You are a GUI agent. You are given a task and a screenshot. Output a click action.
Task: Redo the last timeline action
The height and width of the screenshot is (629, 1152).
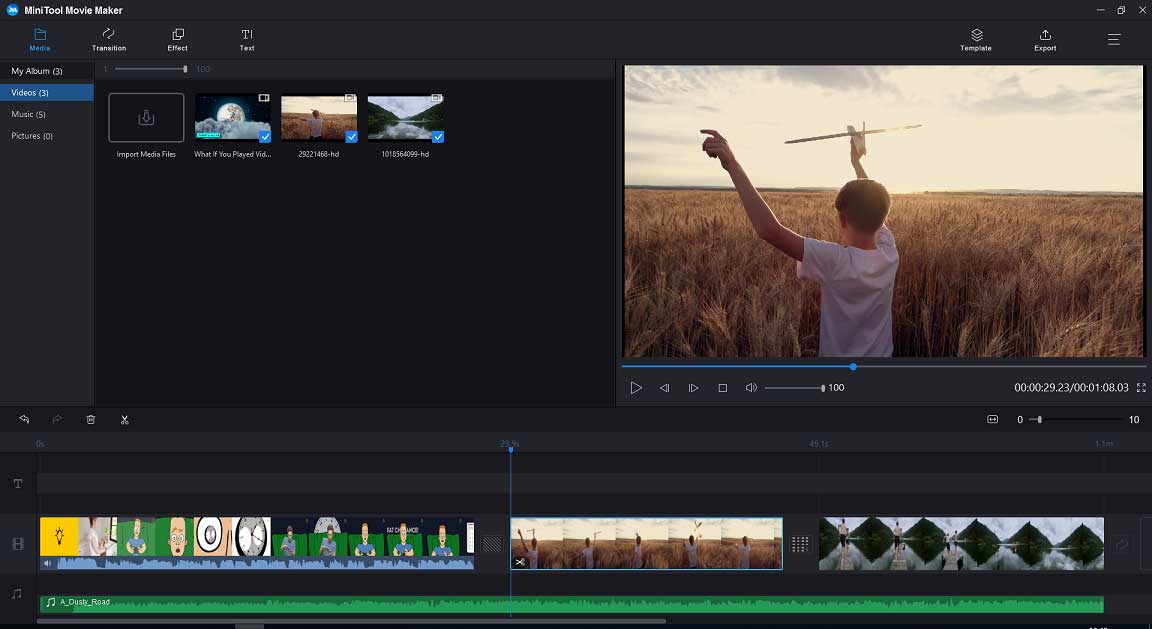coord(57,420)
